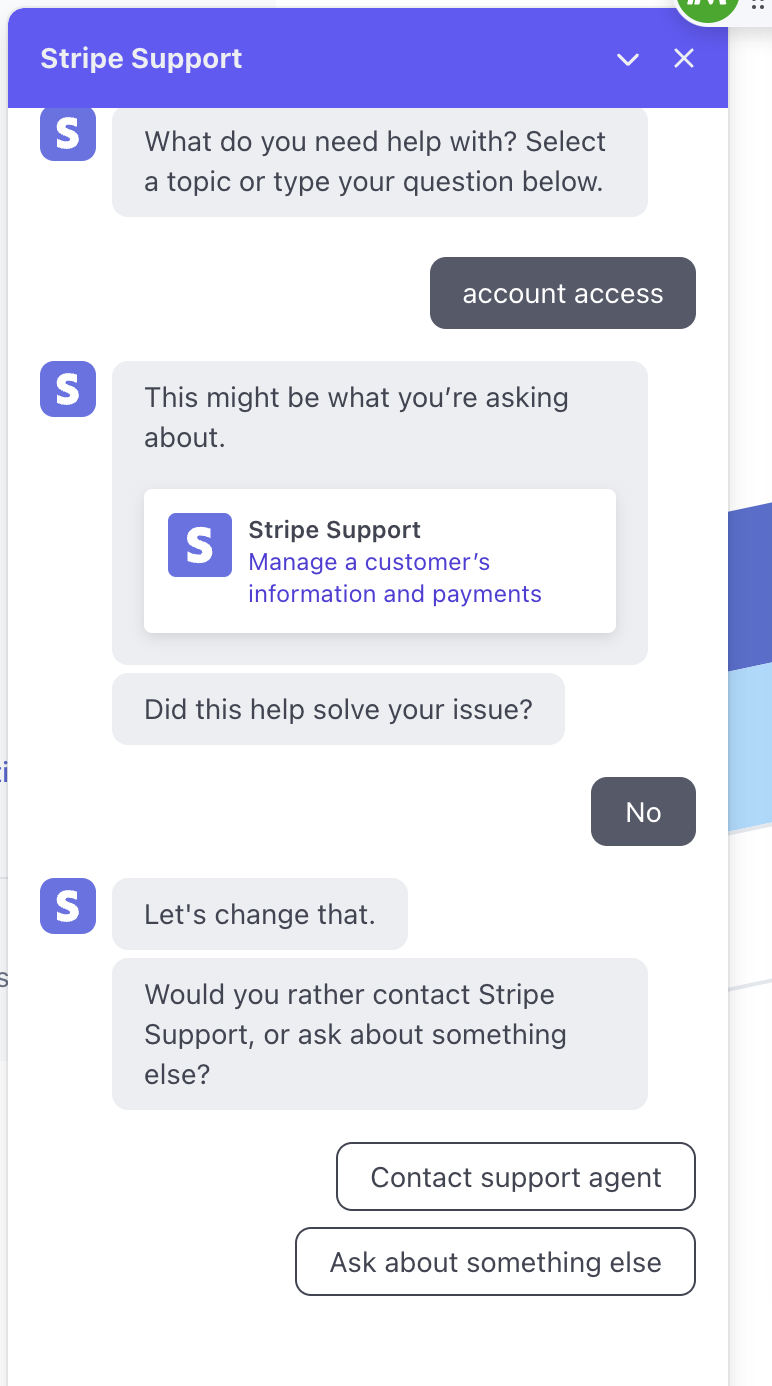Click Stripe logo inside the article card
Screen dimensions: 772x1386
199,545
